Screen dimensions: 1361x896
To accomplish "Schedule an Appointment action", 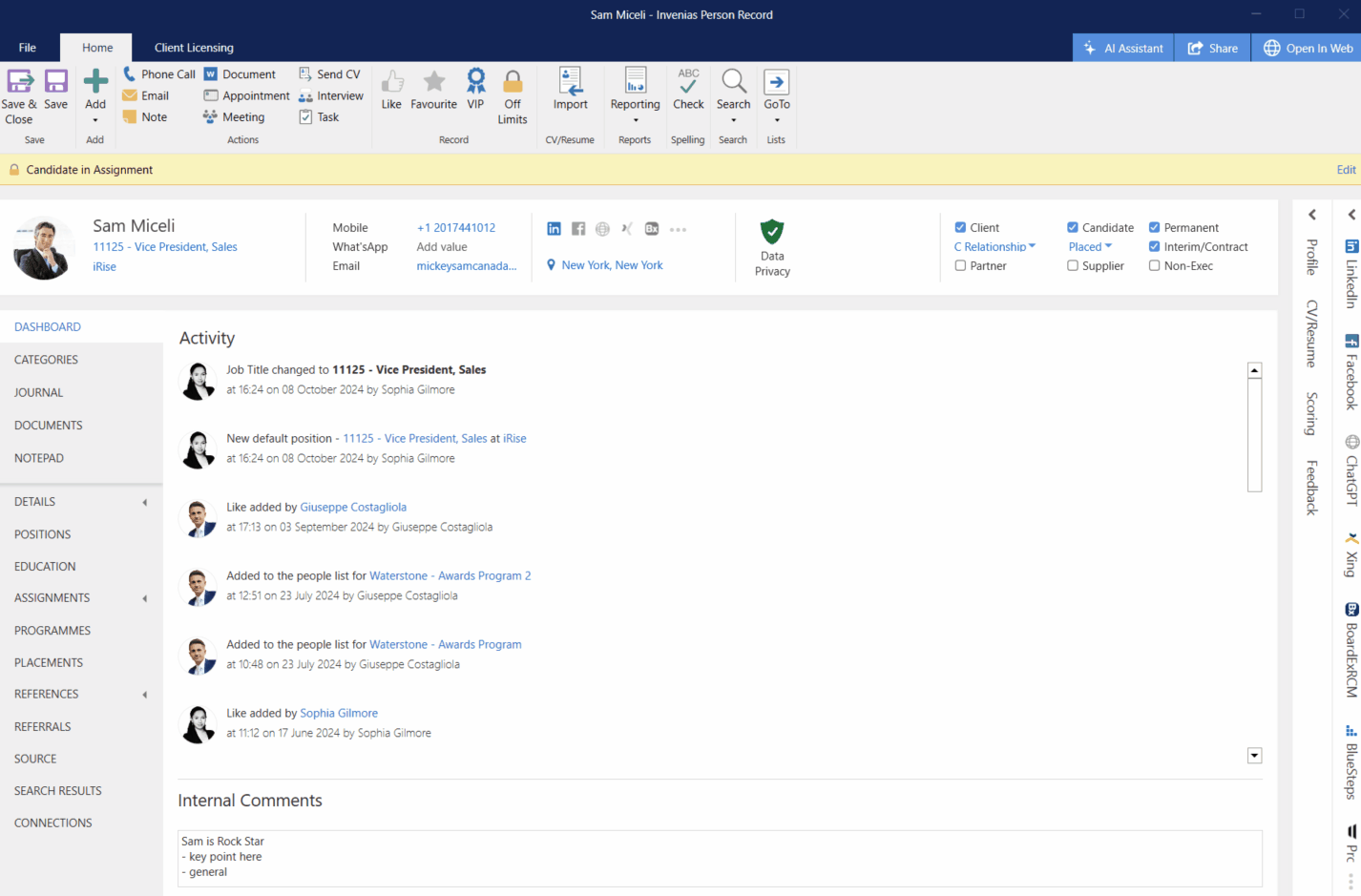I will [246, 95].
